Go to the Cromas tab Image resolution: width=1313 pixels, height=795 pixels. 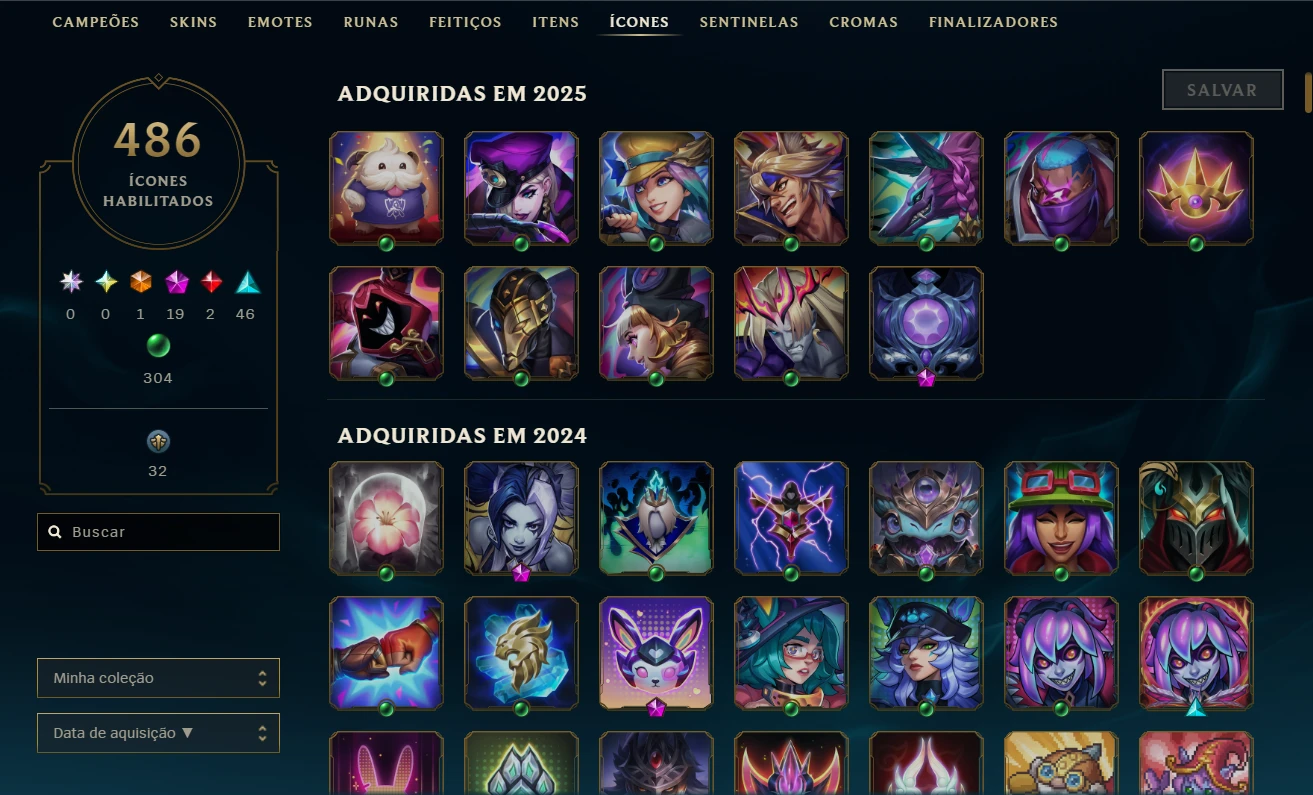863,22
